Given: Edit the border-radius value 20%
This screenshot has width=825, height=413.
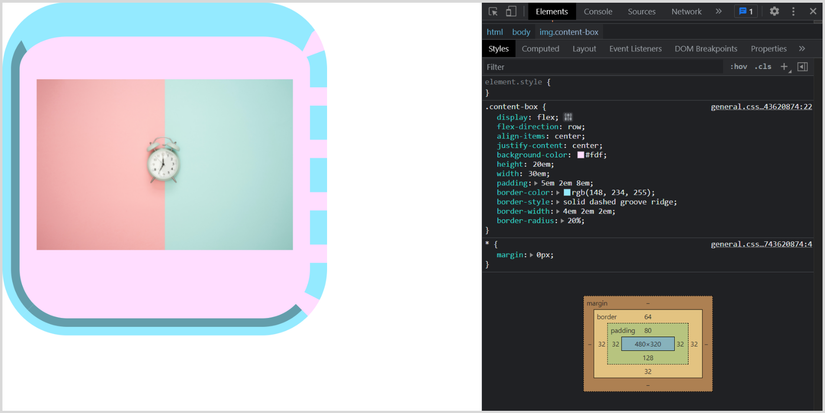Looking at the screenshot, I should tap(574, 221).
